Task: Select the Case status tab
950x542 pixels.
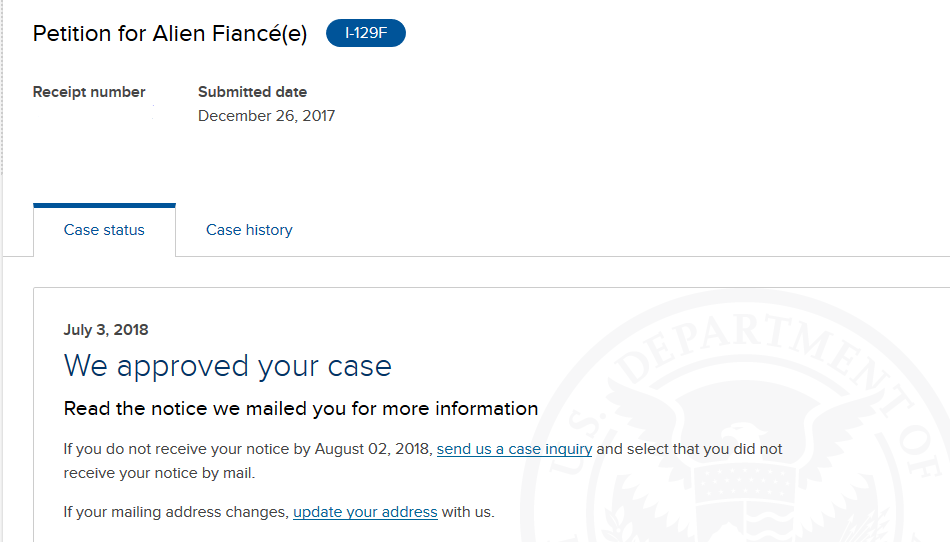Action: [104, 230]
